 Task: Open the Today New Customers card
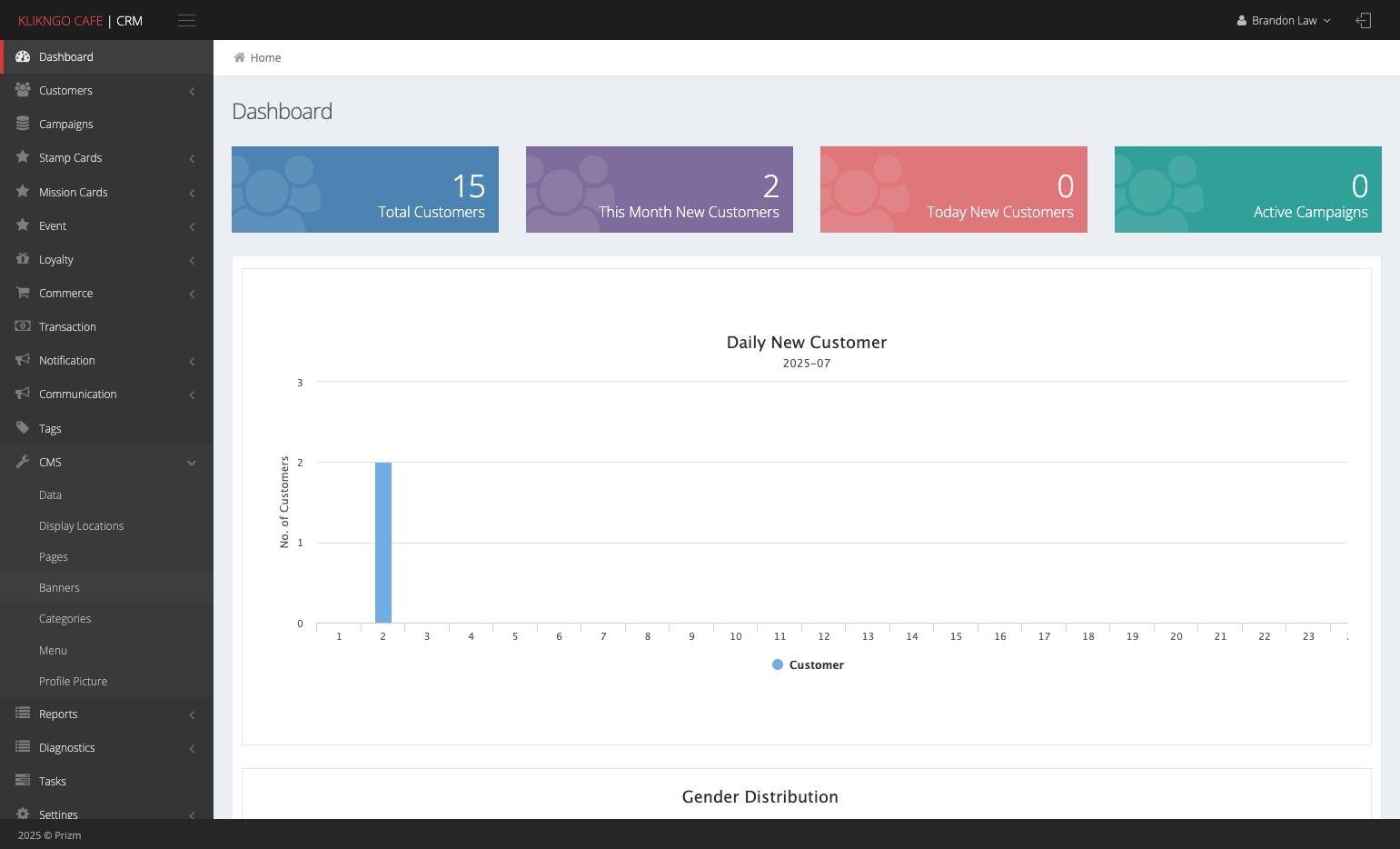pos(954,189)
